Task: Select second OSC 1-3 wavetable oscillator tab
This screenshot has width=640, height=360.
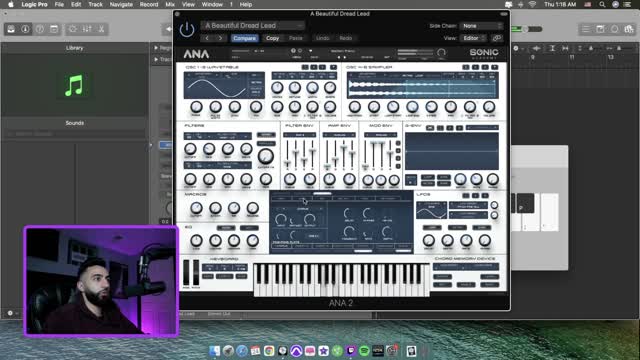Action: [313, 67]
